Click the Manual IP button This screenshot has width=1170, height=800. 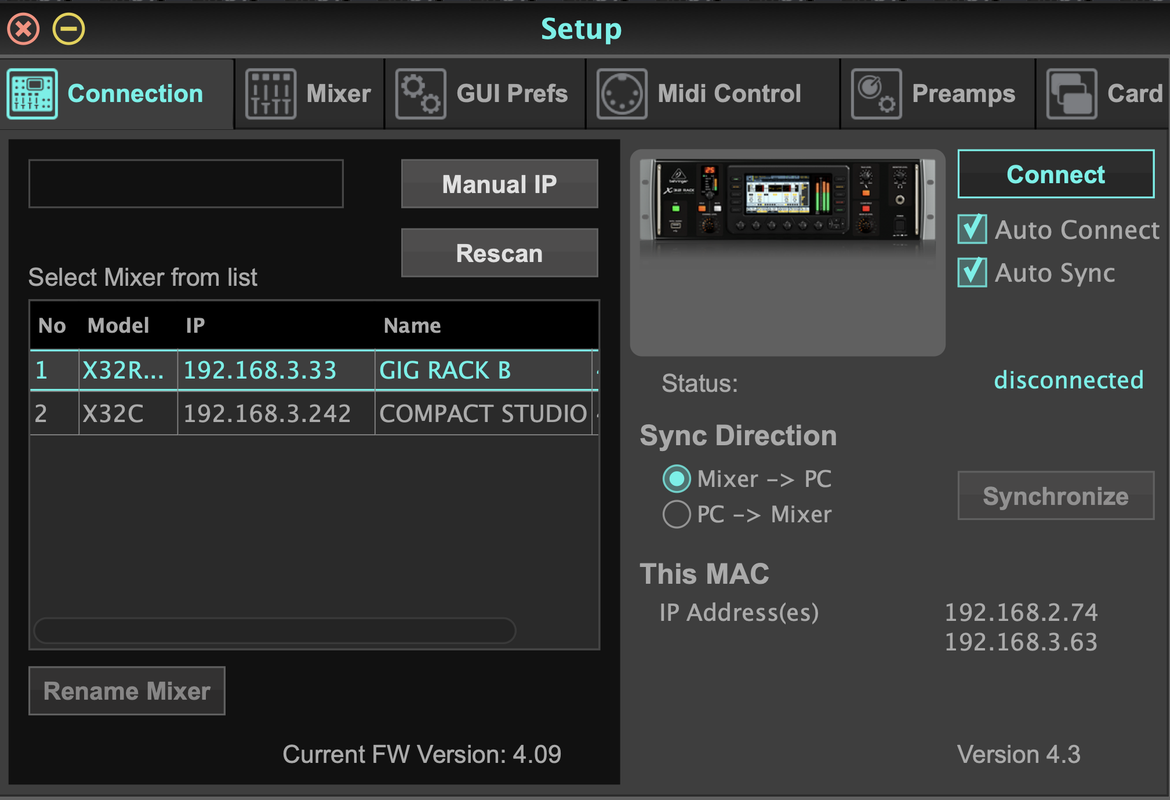[499, 184]
